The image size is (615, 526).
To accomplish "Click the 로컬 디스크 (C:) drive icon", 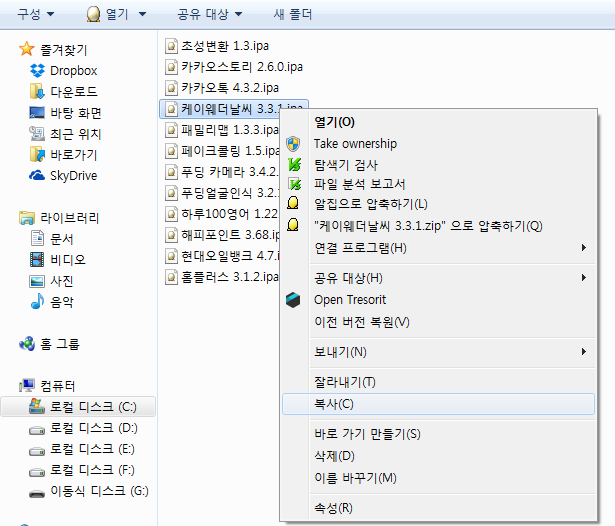I will click(37, 406).
